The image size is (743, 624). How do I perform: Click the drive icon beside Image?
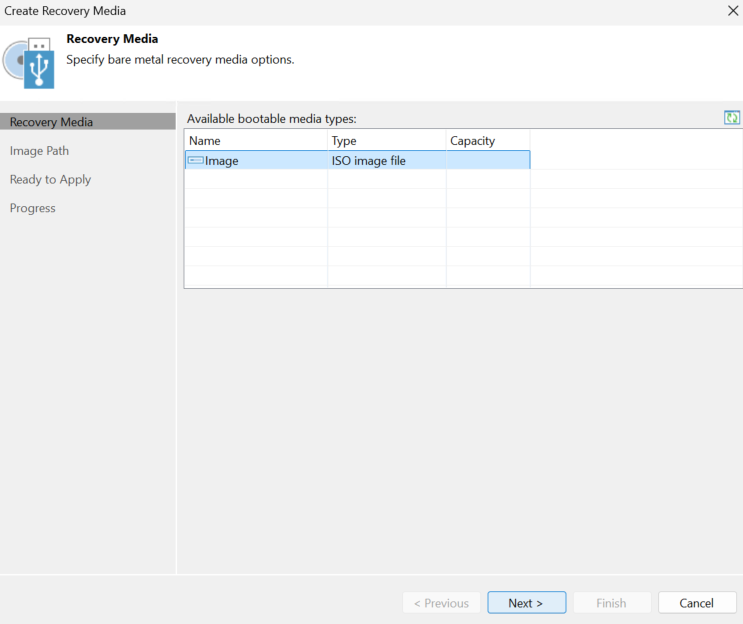(x=196, y=161)
